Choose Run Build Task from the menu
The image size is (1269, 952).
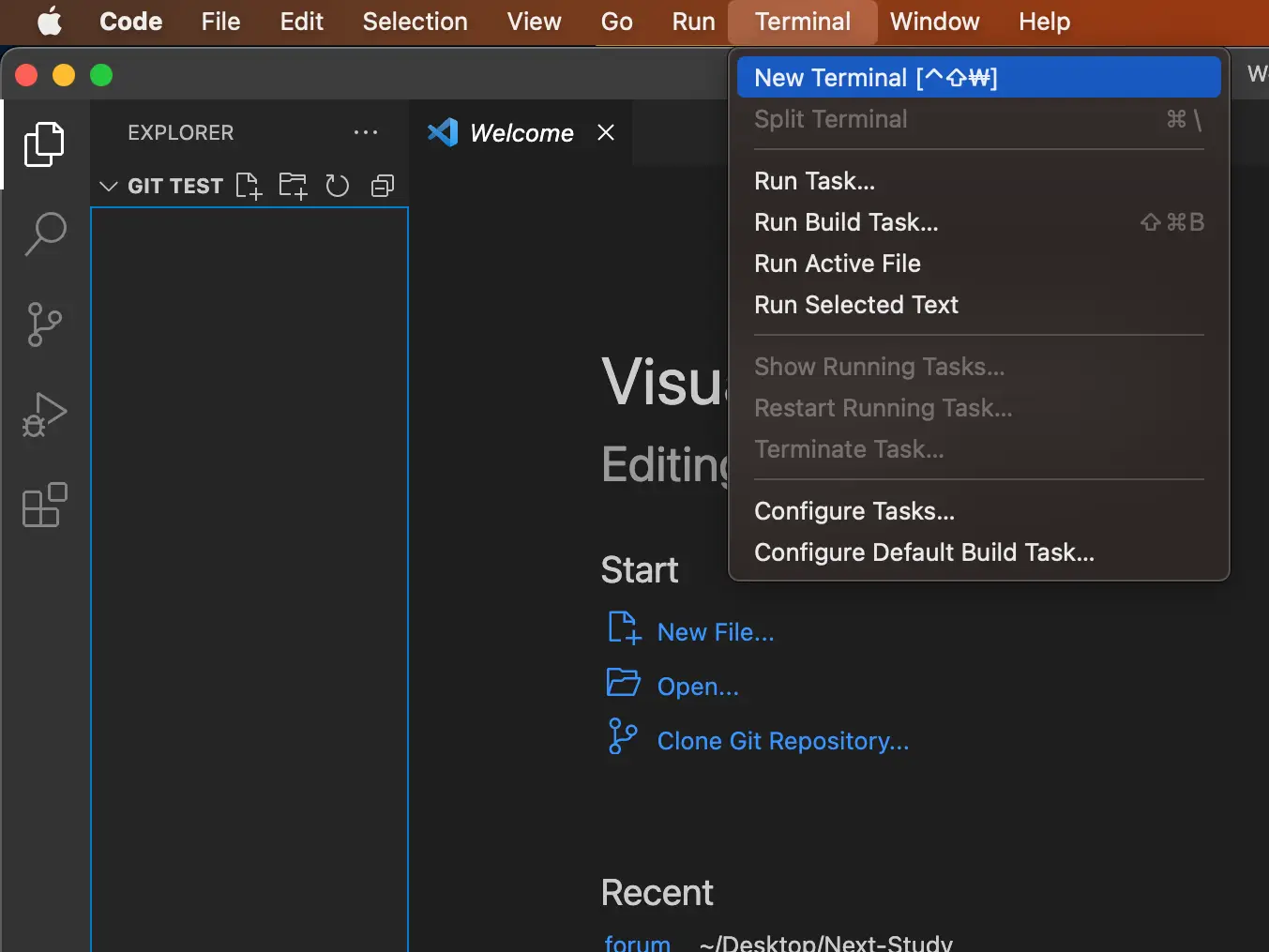[x=845, y=222]
